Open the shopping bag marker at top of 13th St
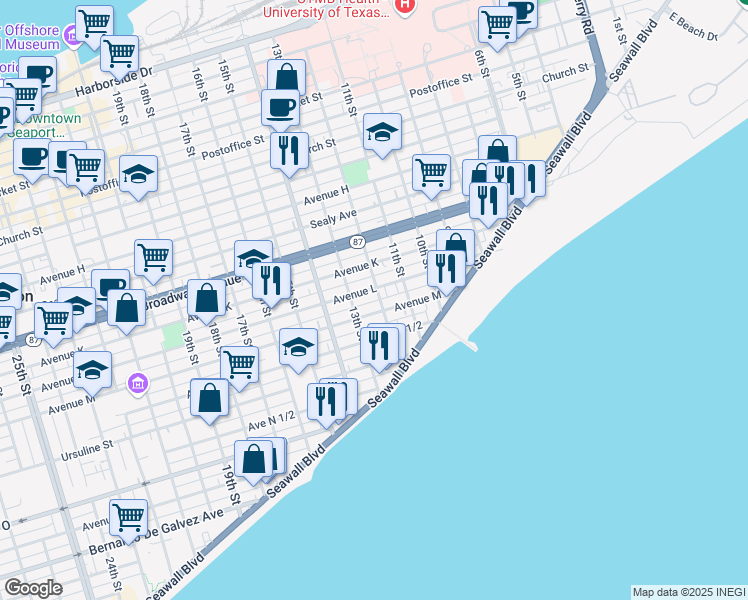The image size is (748, 600). coord(286,77)
